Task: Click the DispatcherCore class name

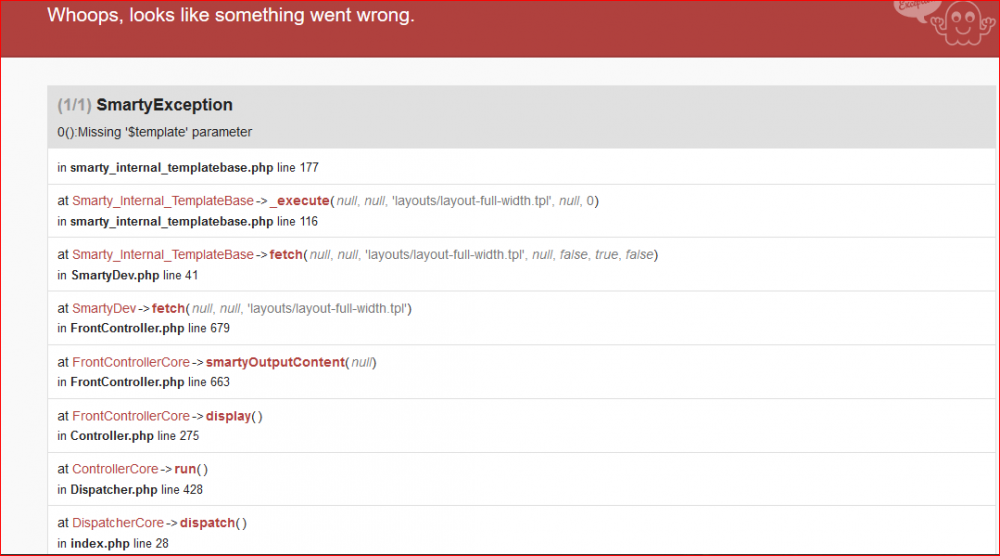Action: point(118,523)
